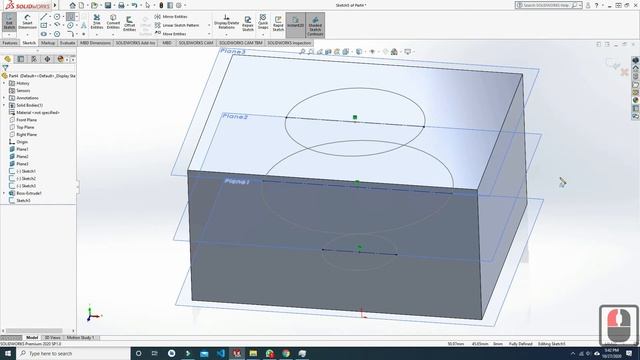
Task: Open the ConfigurationManager tab
Action: click(34, 59)
